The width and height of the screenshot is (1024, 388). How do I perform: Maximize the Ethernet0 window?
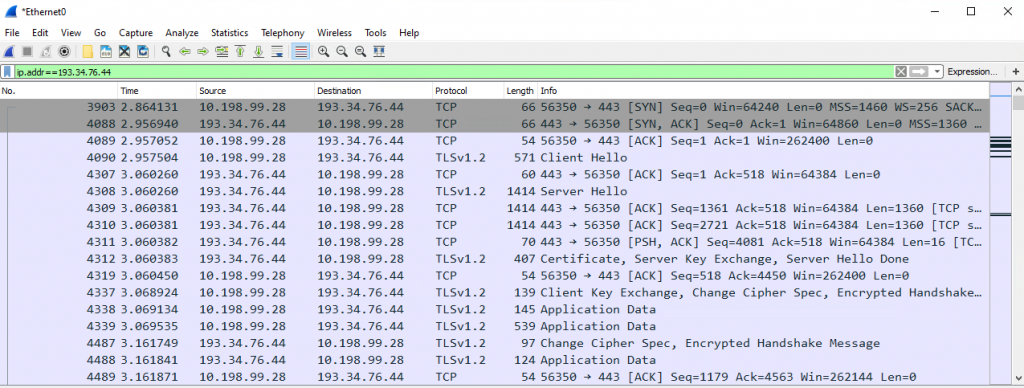pos(971,11)
